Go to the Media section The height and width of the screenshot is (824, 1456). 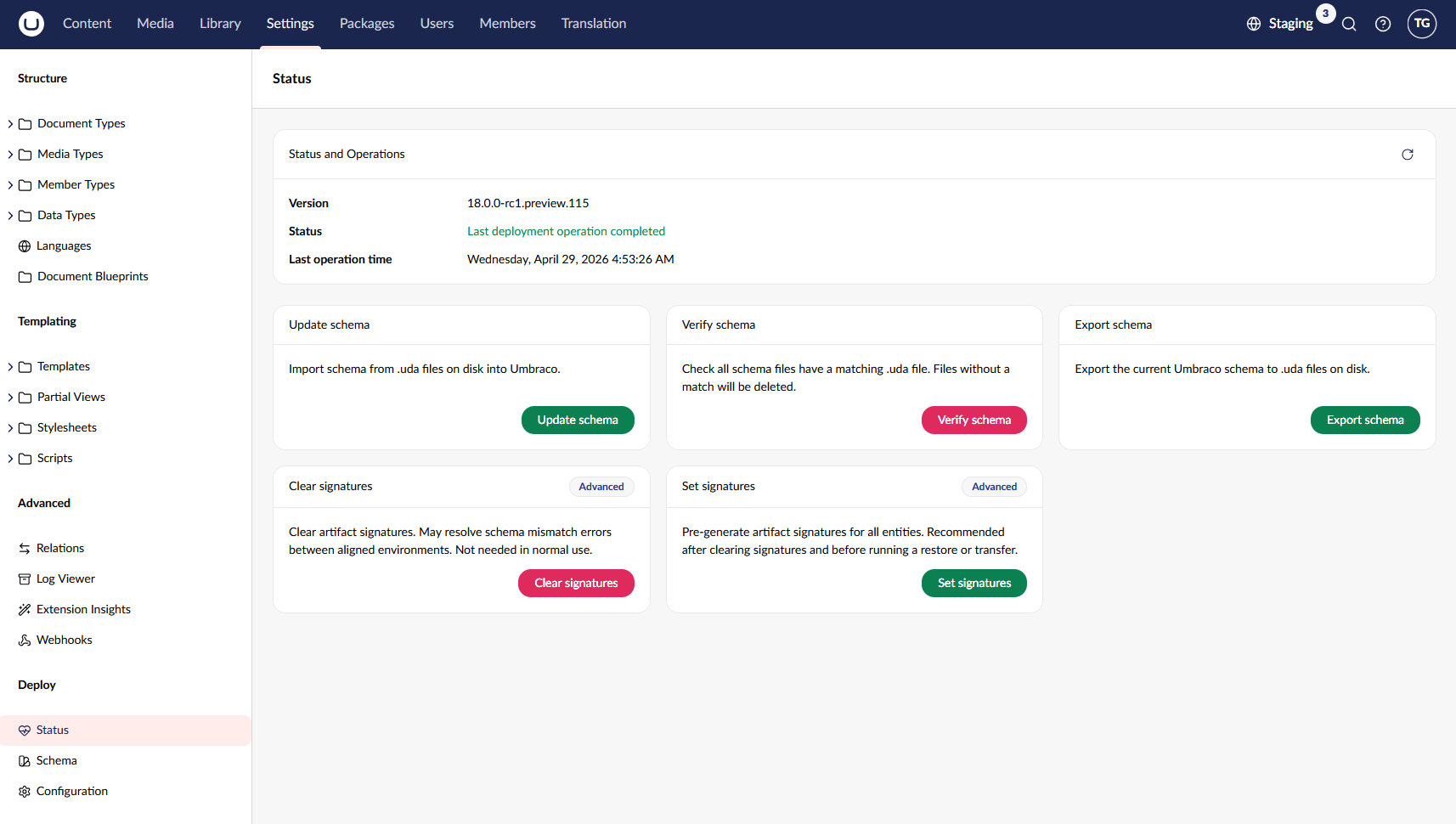(155, 24)
